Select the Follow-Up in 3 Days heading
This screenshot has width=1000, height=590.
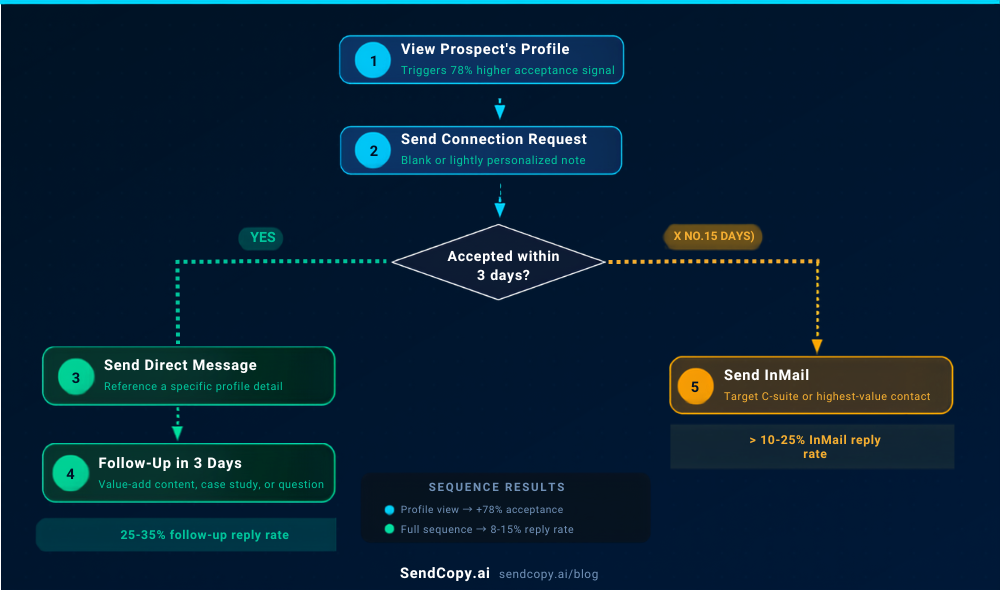pos(170,463)
